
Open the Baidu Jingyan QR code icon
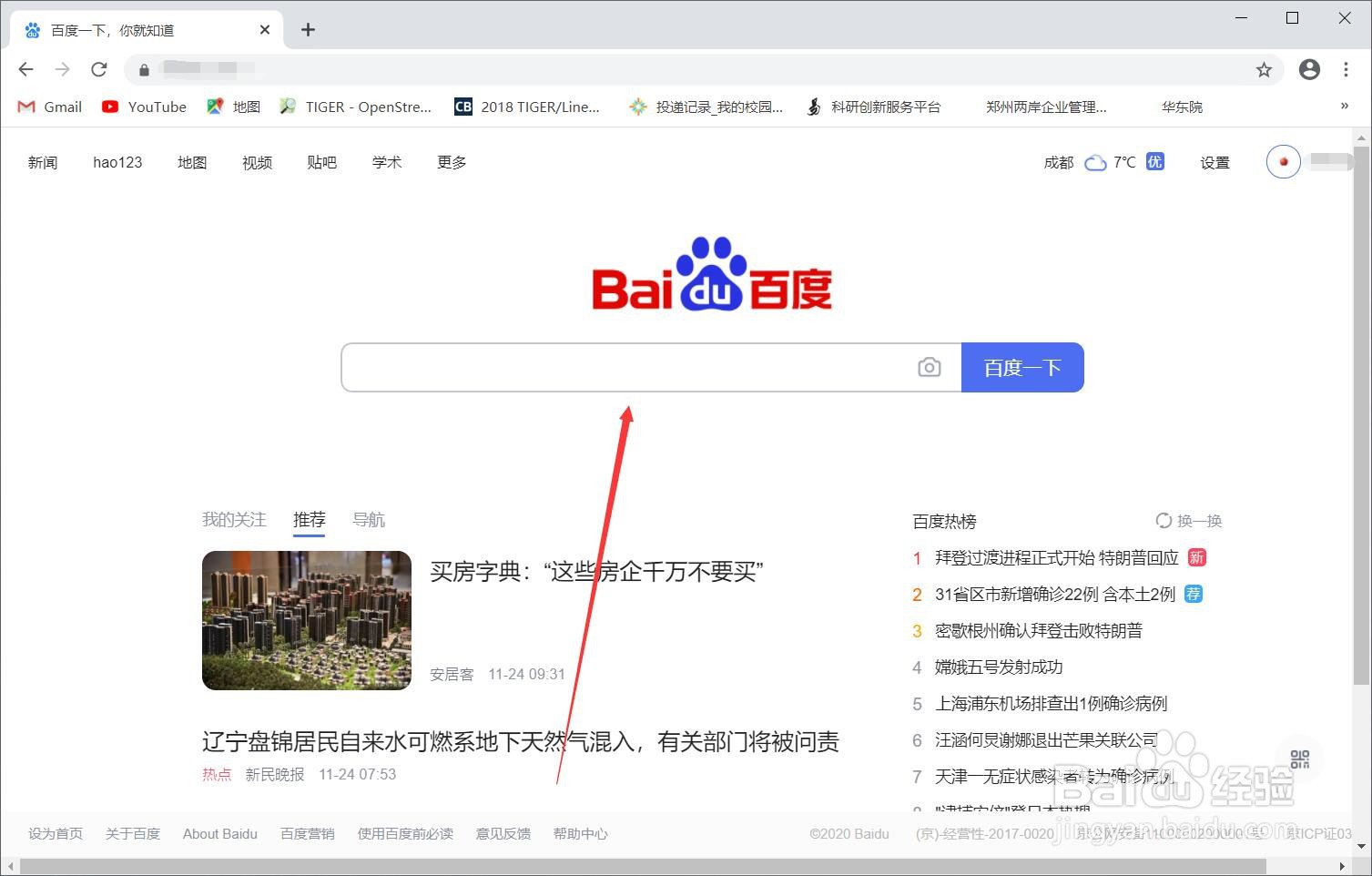pyautogui.click(x=1299, y=760)
